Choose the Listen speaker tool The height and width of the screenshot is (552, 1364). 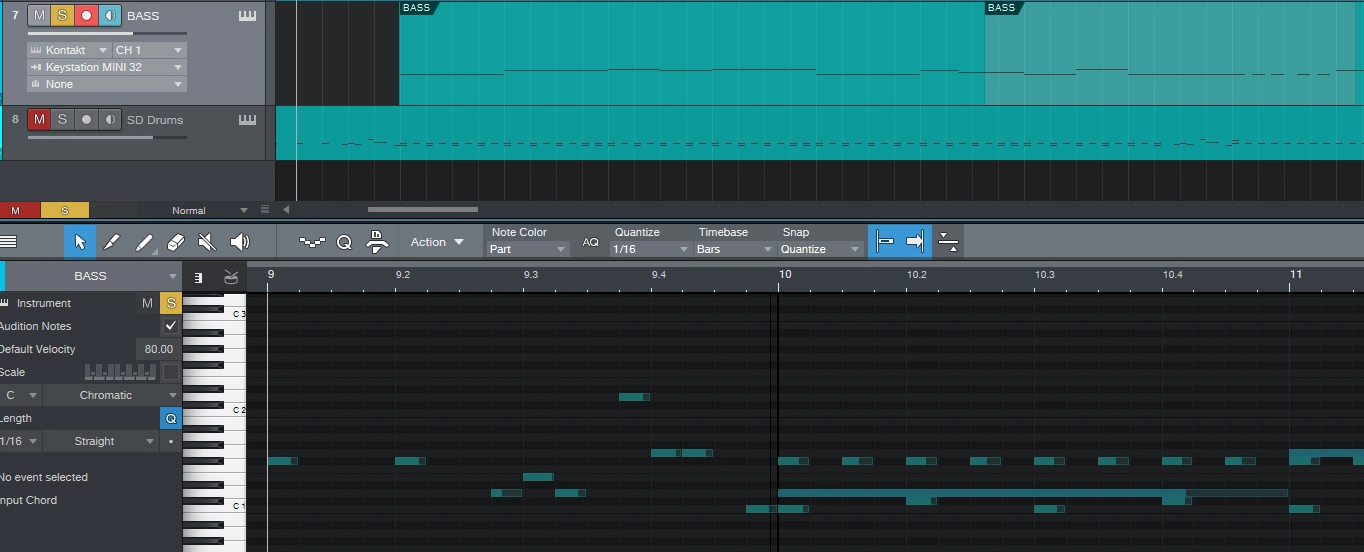click(240, 242)
